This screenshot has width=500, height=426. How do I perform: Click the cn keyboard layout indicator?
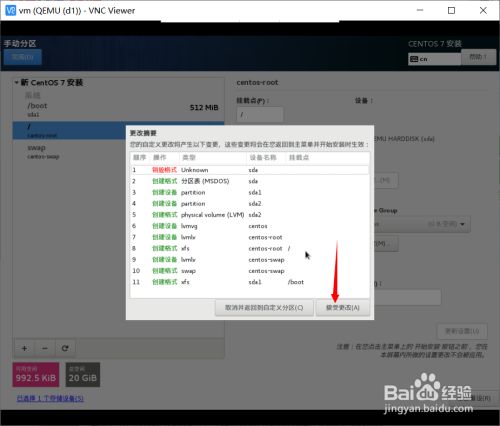pos(435,59)
